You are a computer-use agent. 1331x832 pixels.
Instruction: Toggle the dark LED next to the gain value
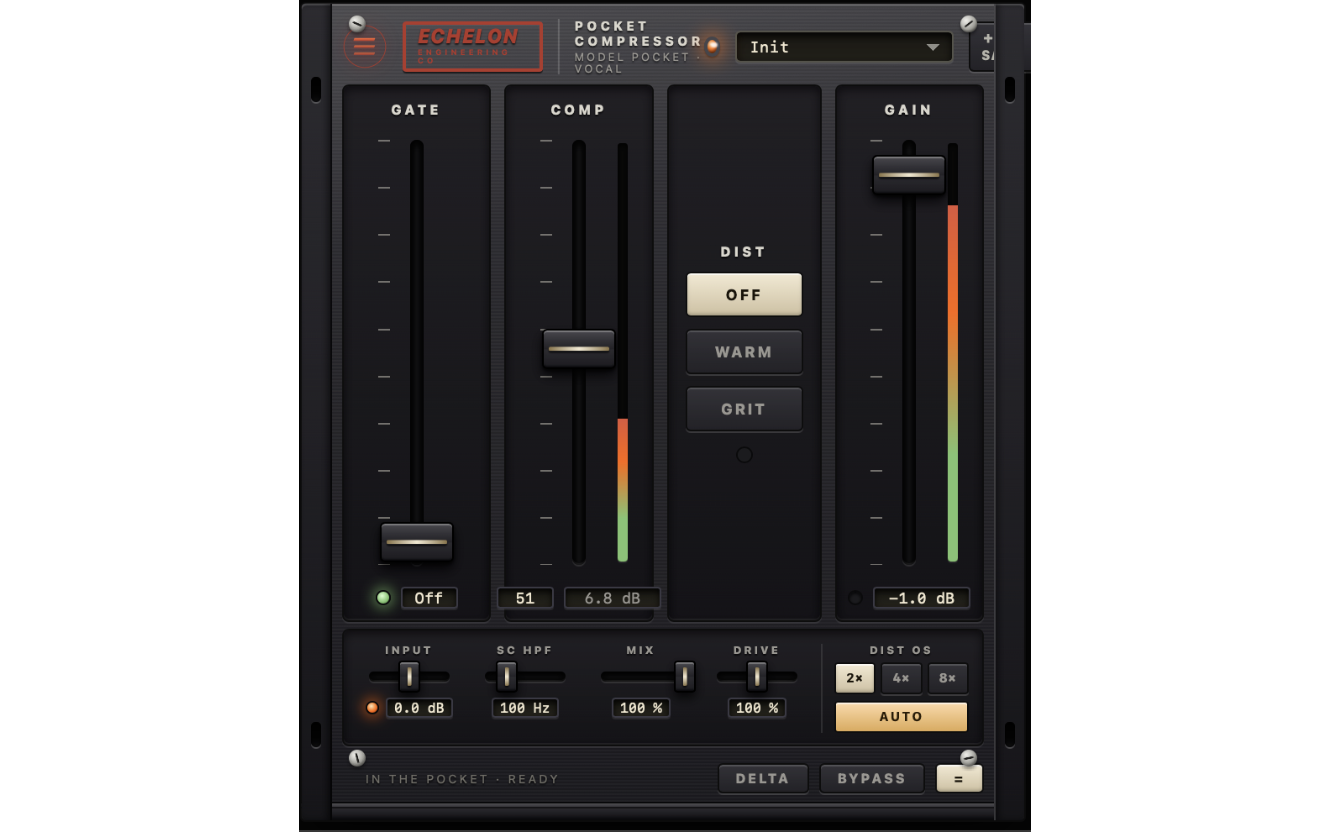pyautogui.click(x=855, y=598)
